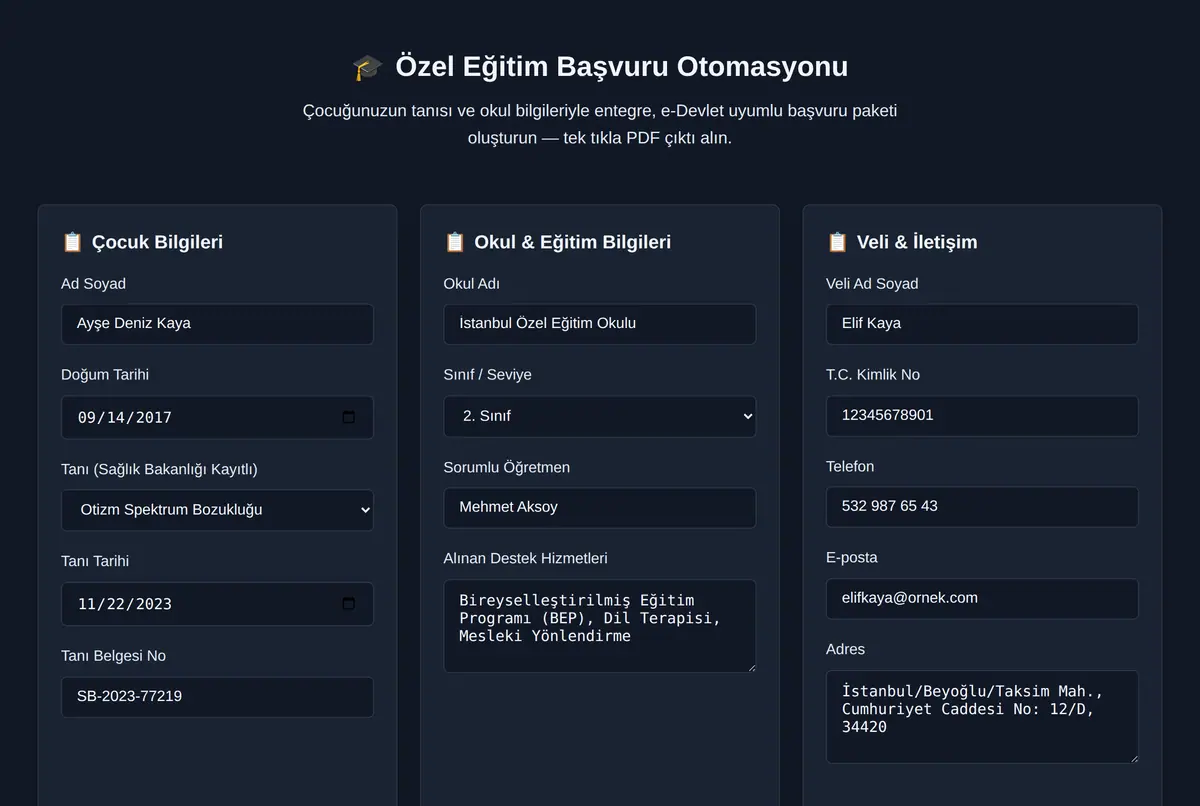Click the T.C. Kimlik No field
This screenshot has width=1200, height=806.
(982, 415)
